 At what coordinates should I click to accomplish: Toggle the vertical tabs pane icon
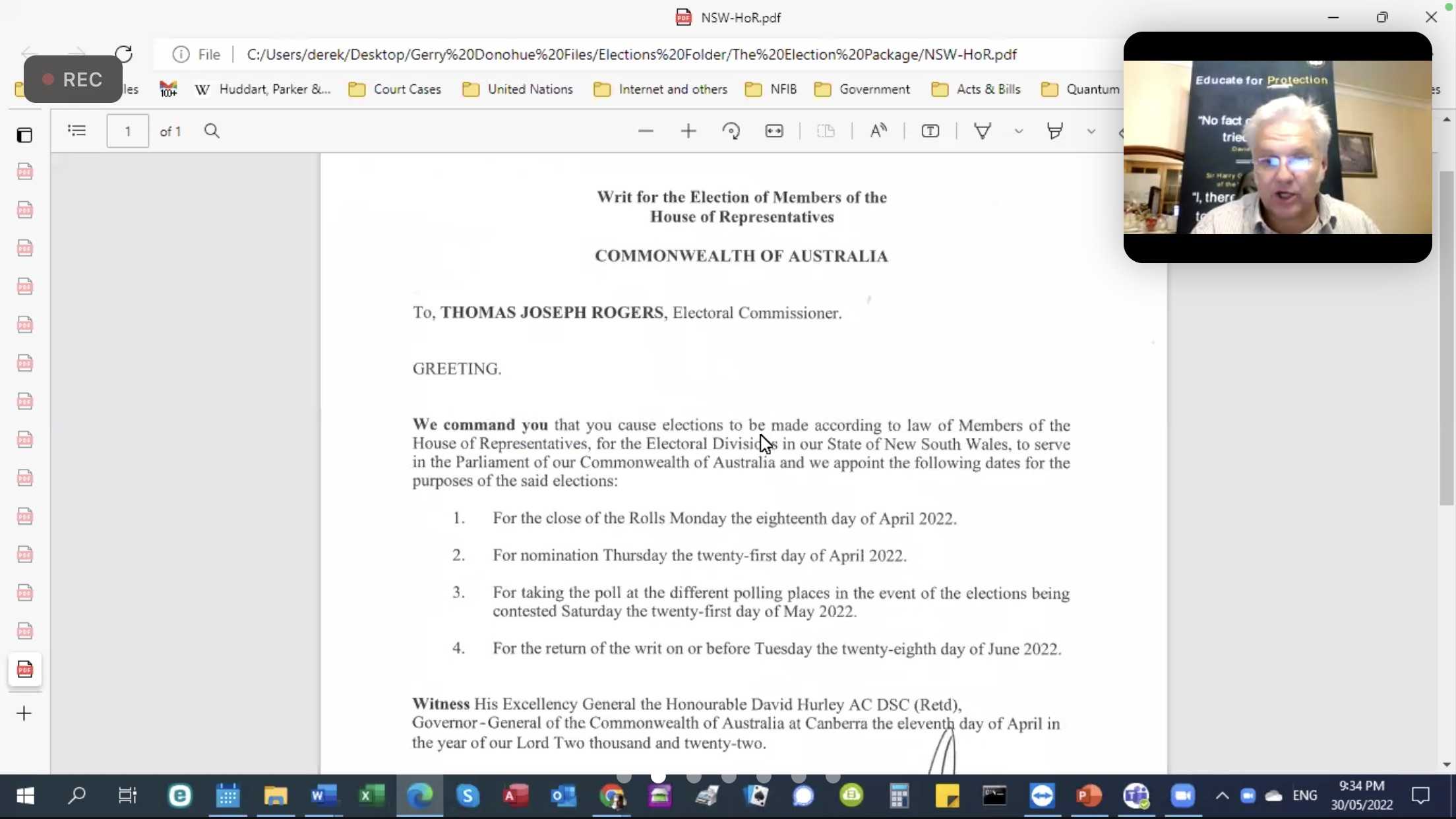pyautogui.click(x=24, y=135)
